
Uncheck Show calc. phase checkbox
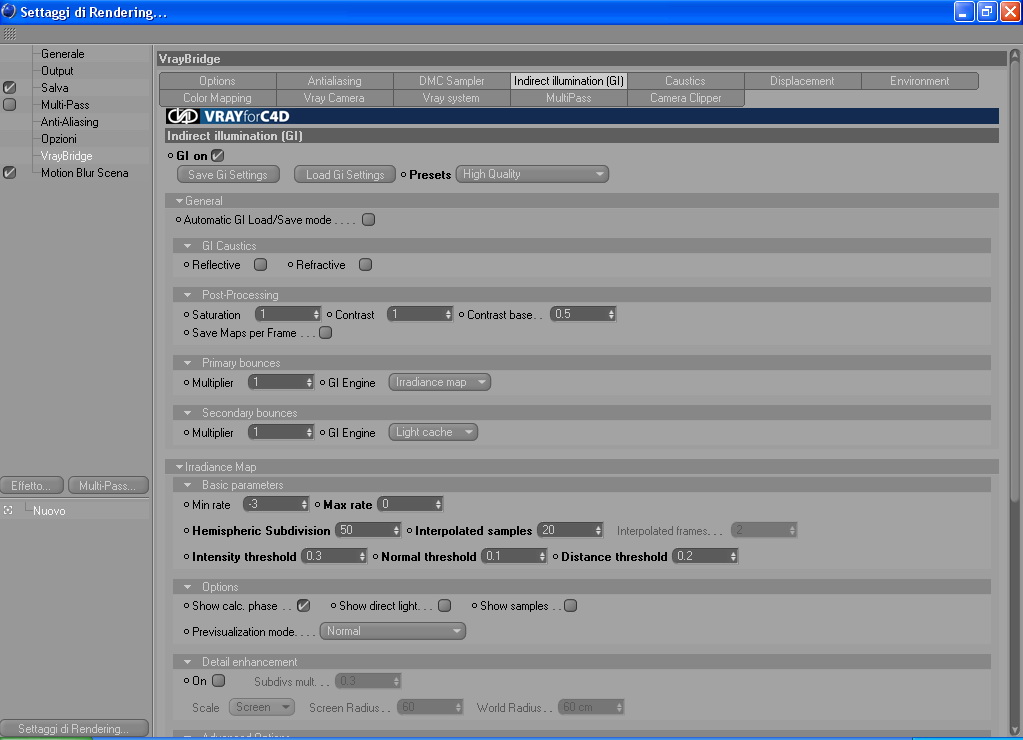[x=303, y=606]
